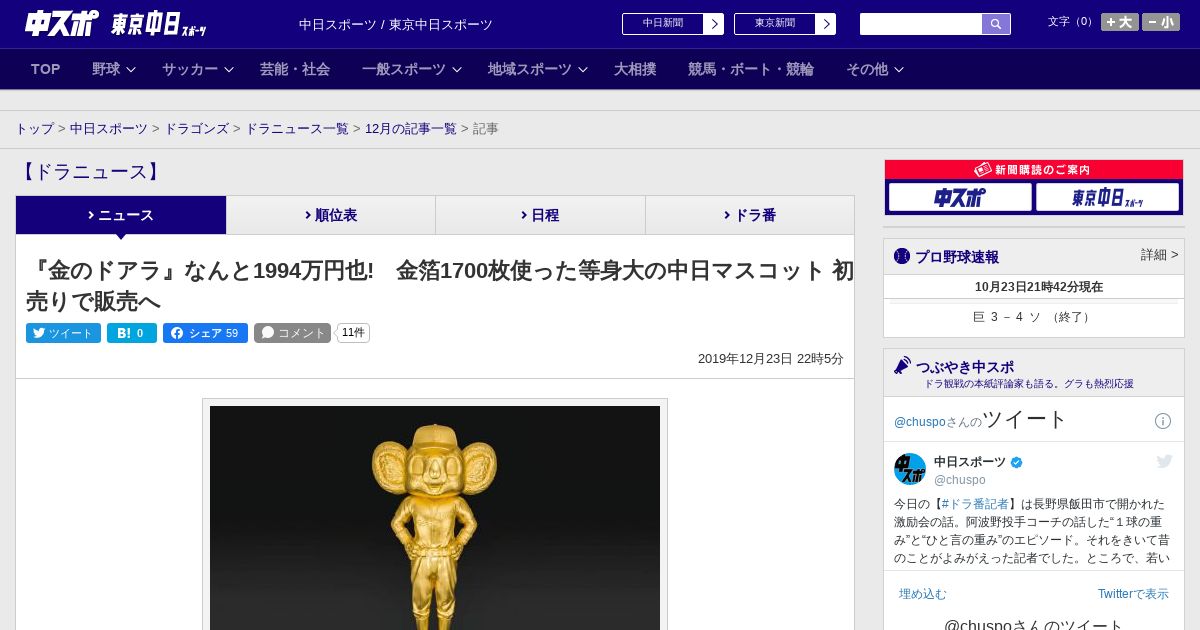Open the プロ野球速報 heading link
Viewport: 1200px width, 630px height.
pos(957,256)
